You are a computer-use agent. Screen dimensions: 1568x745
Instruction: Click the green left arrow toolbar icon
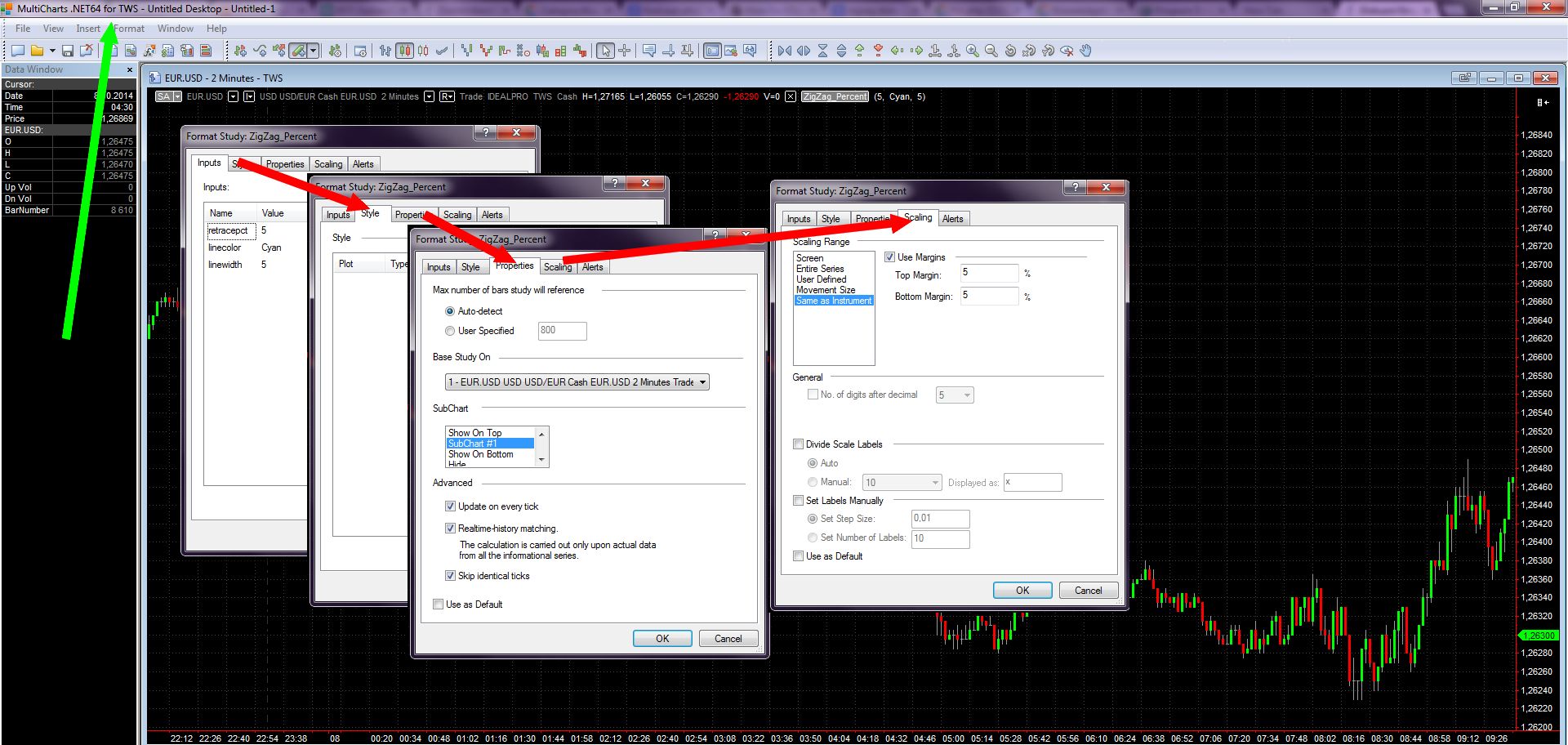(x=898, y=51)
